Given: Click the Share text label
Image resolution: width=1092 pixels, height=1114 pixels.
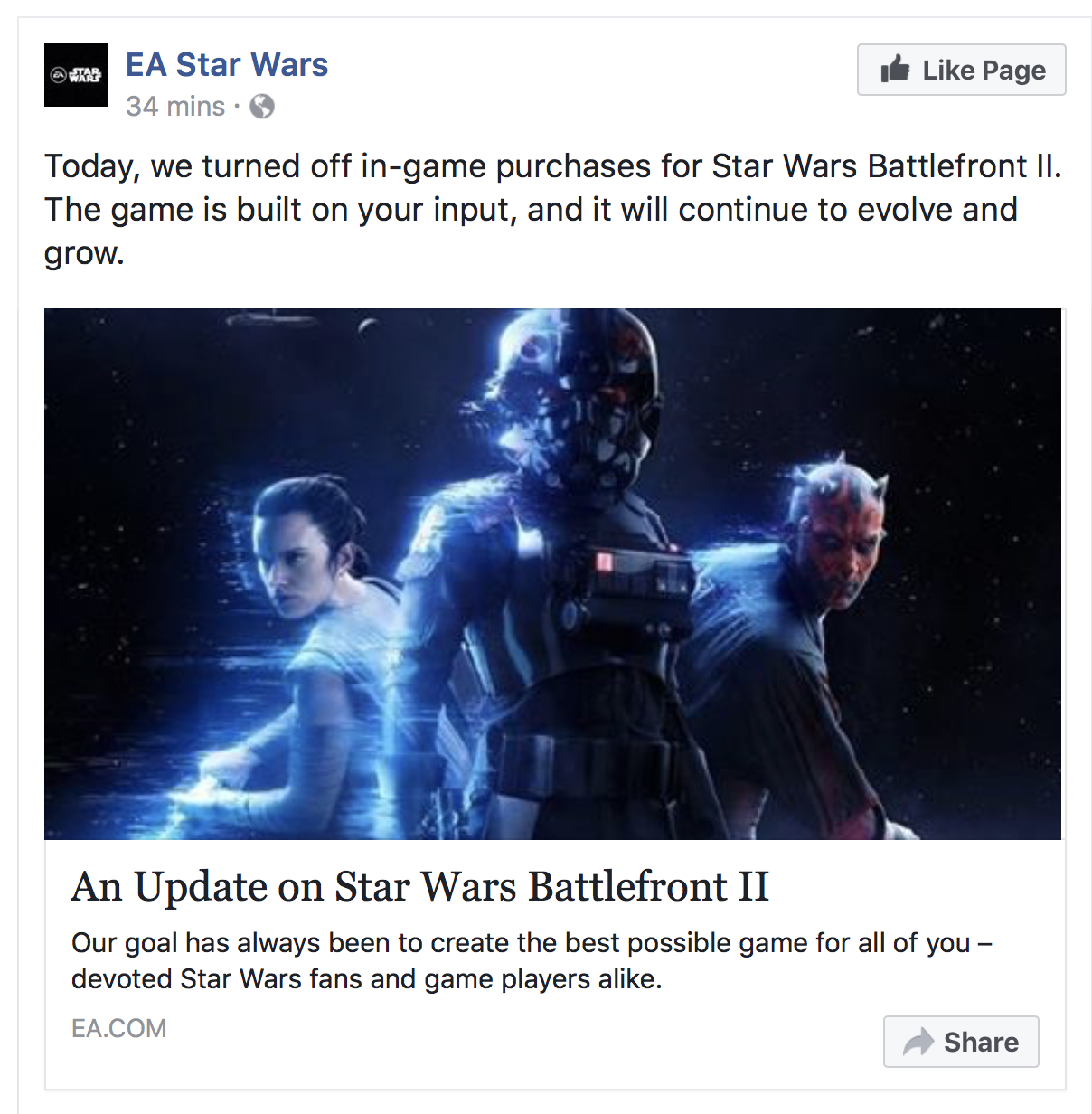Looking at the screenshot, I should (981, 1043).
